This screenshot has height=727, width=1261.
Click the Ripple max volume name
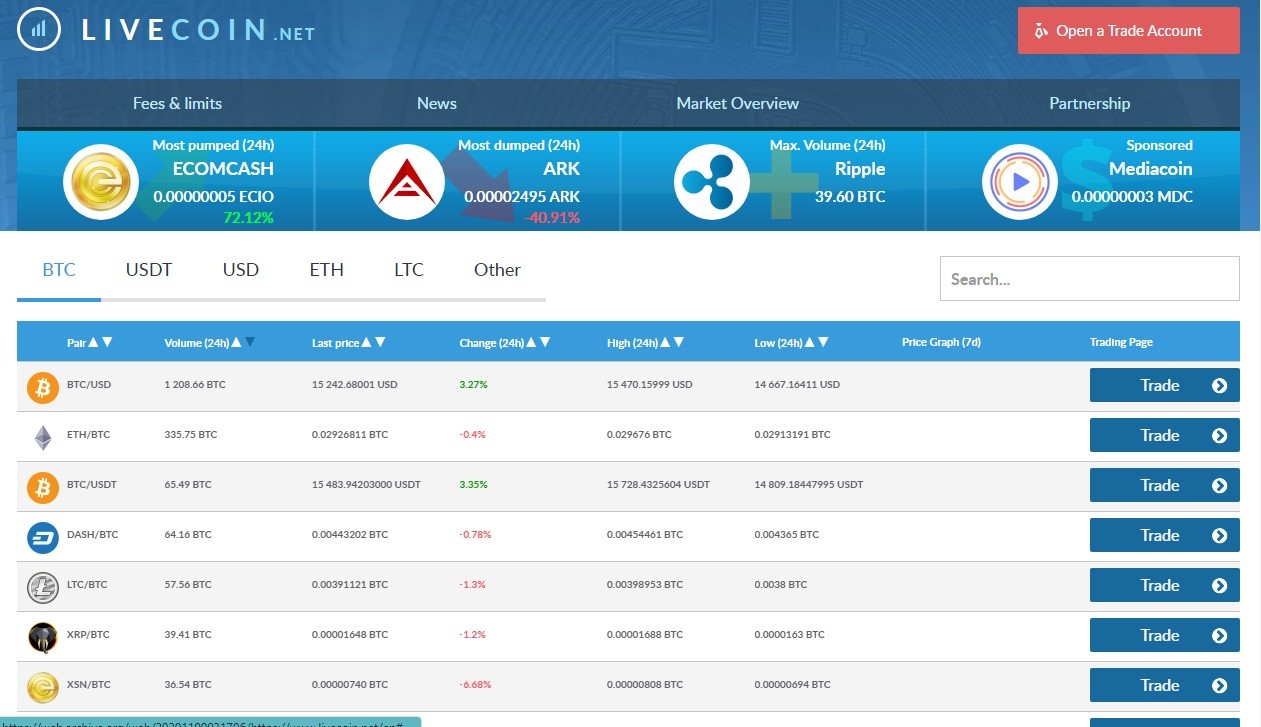point(860,169)
